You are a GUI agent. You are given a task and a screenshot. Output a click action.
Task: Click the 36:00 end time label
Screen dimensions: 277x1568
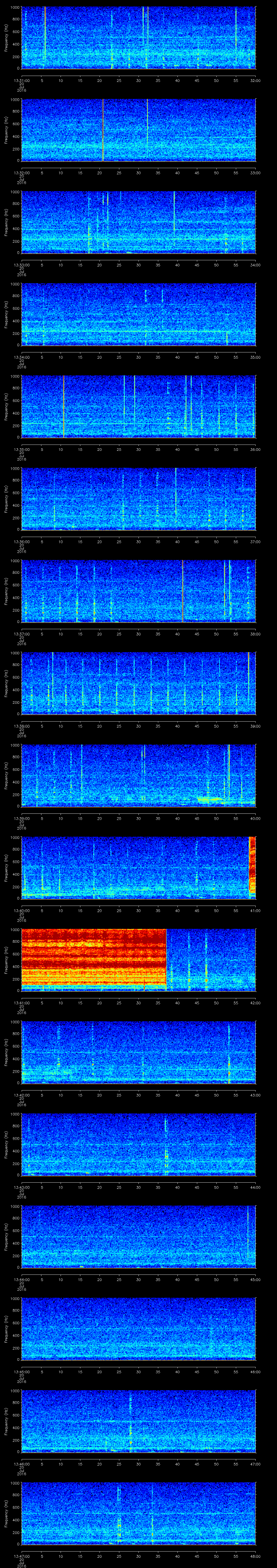255,449
